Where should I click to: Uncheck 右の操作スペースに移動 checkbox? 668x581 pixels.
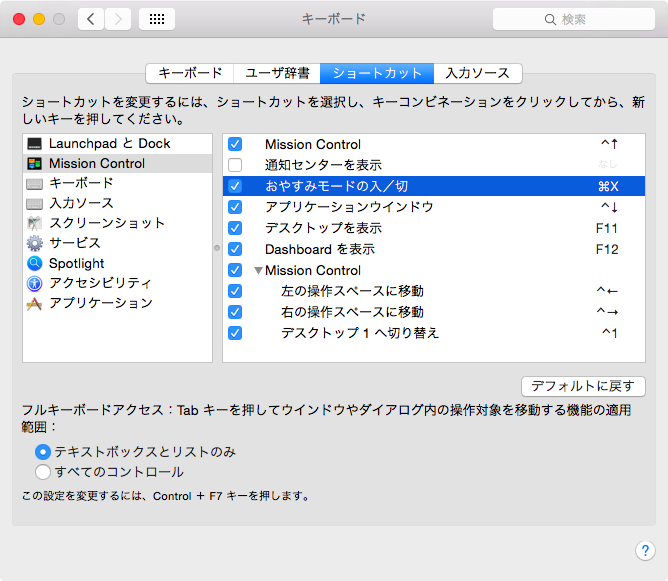(235, 312)
